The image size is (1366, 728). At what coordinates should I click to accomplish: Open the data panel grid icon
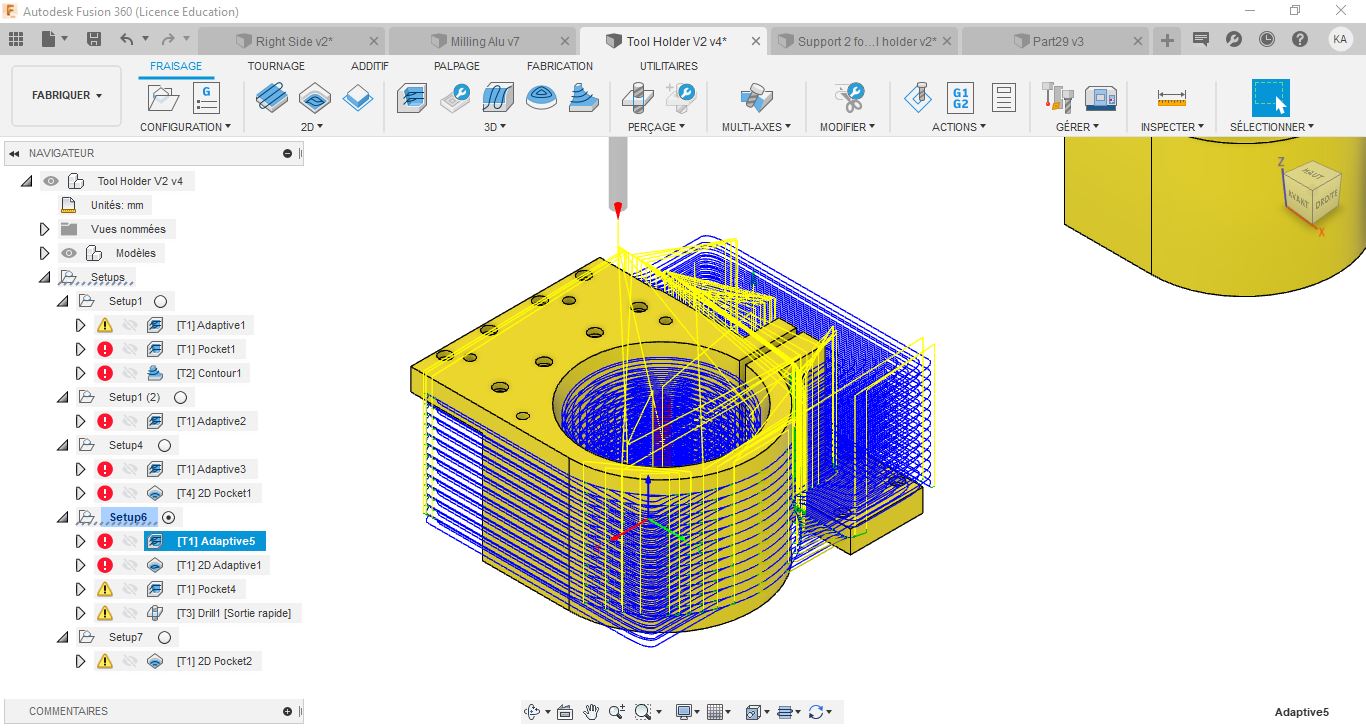[x=16, y=39]
